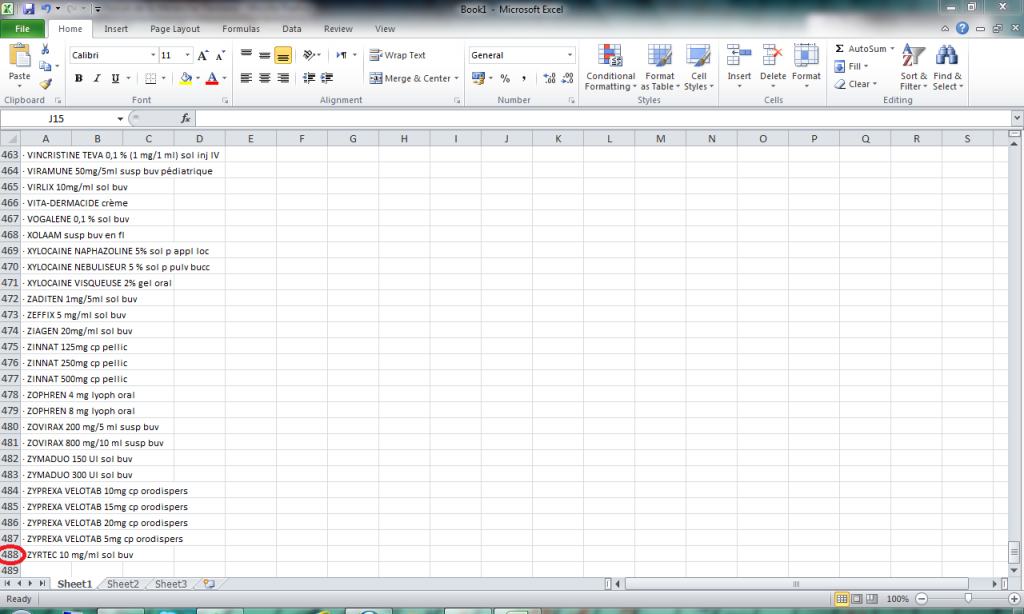
Task: Open the Orientation text rotation tool
Action: (x=309, y=55)
